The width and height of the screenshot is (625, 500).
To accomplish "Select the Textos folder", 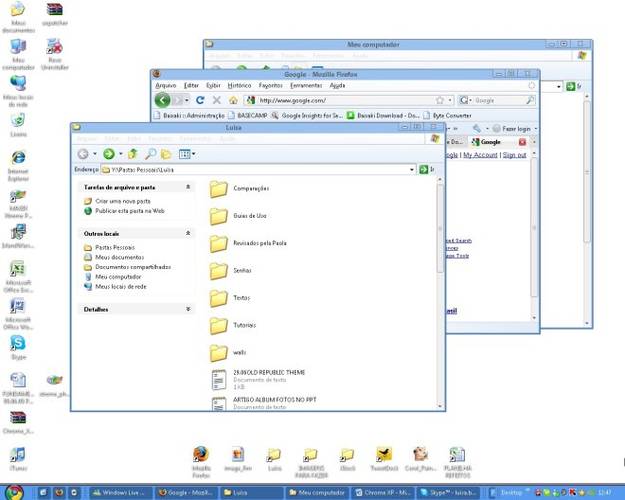I will coord(230,298).
